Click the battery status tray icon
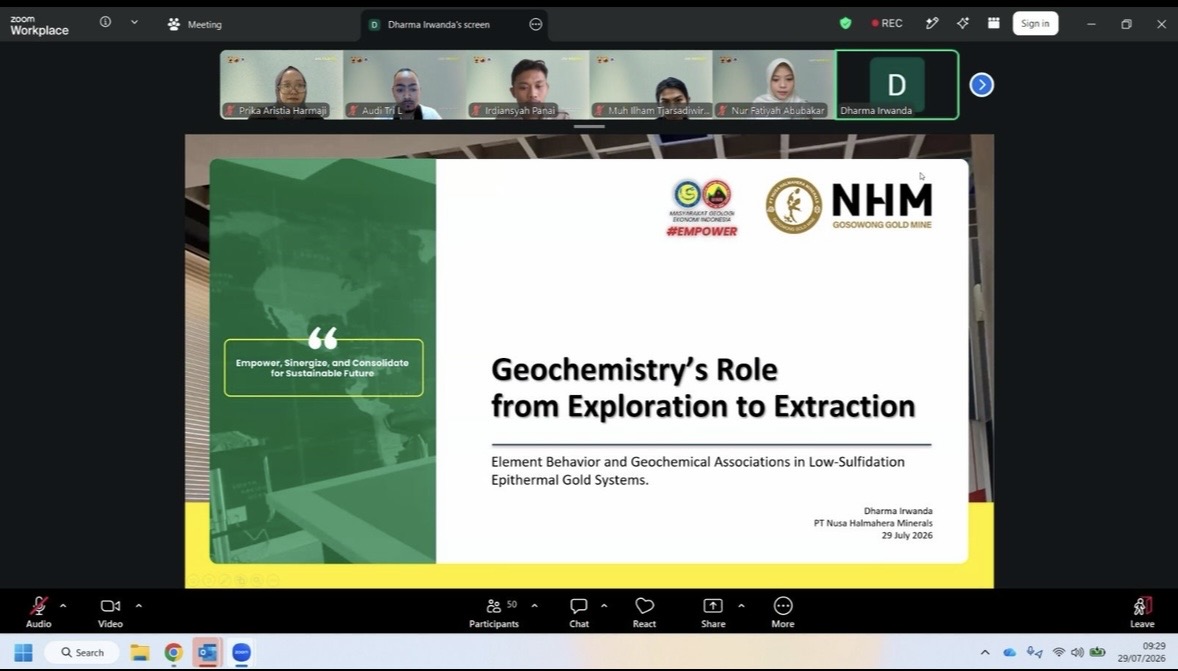This screenshot has width=1178, height=671. click(x=1098, y=652)
